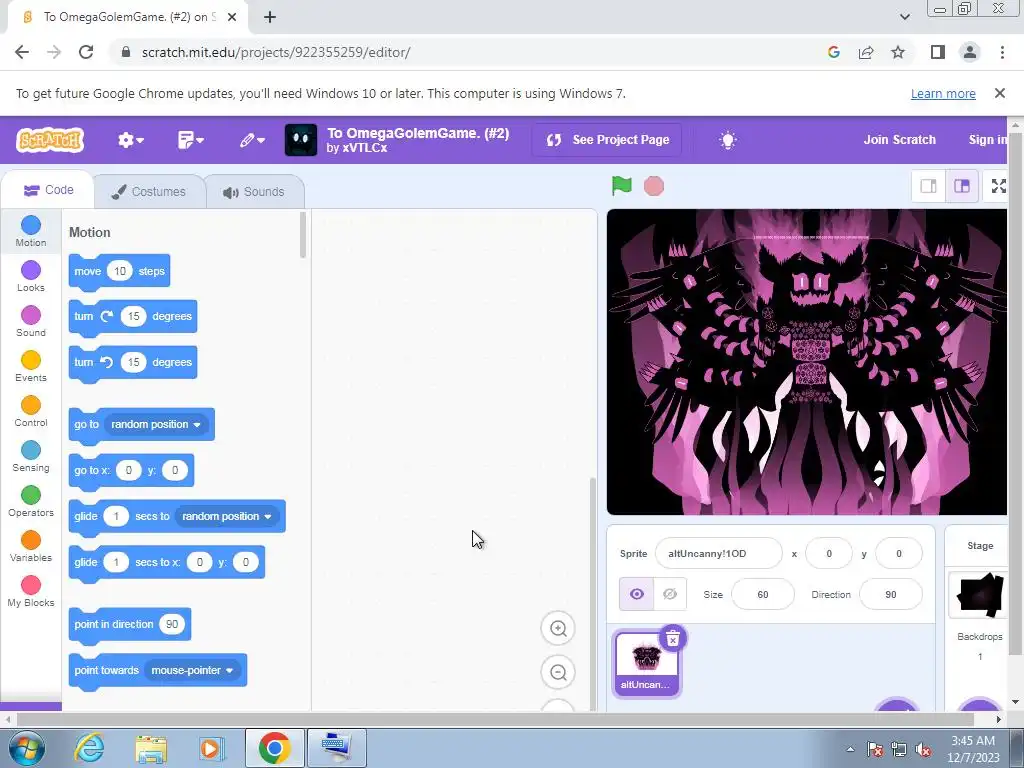Click x value in 'go to x' block

tap(129, 470)
